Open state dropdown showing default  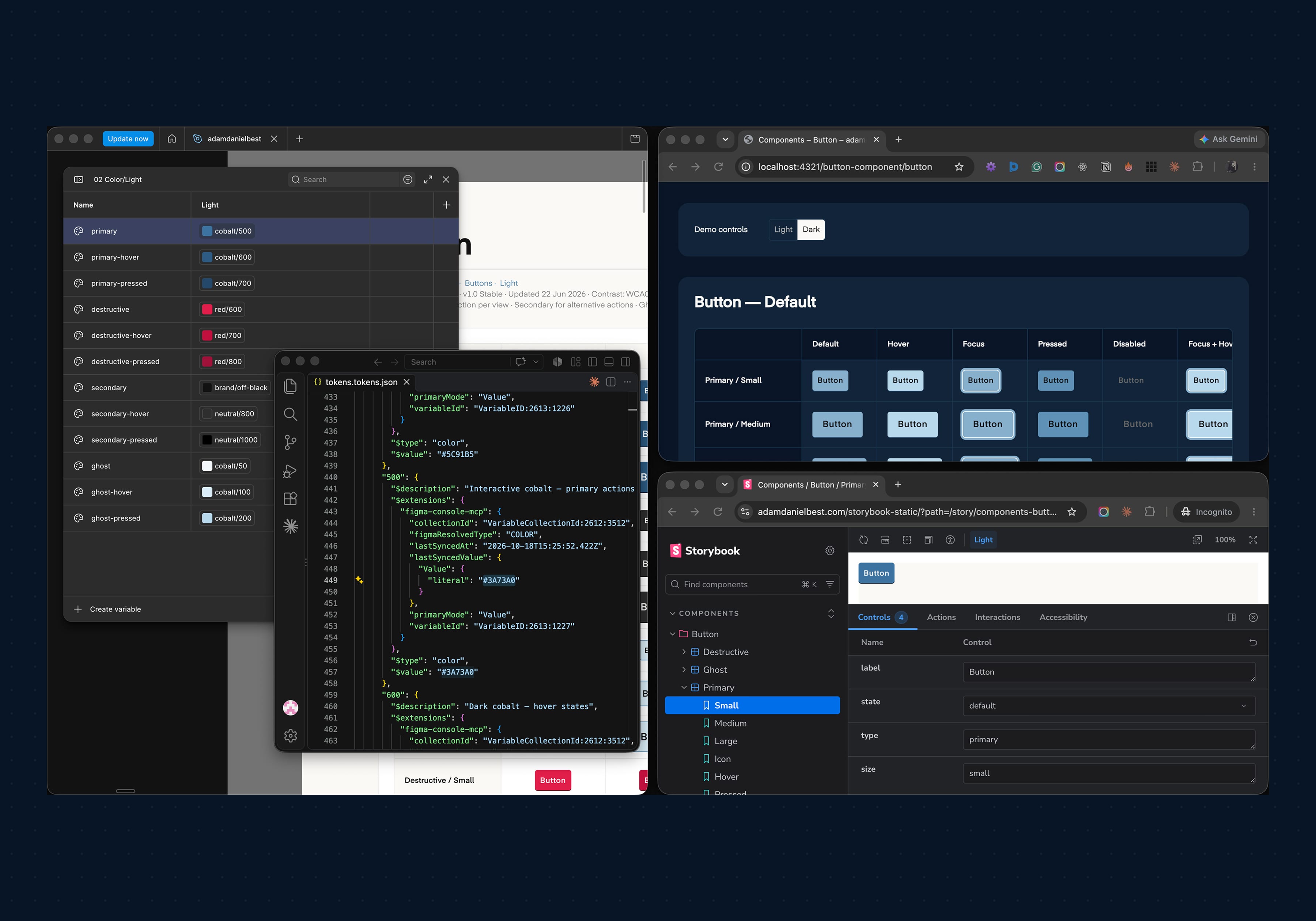tap(1108, 705)
